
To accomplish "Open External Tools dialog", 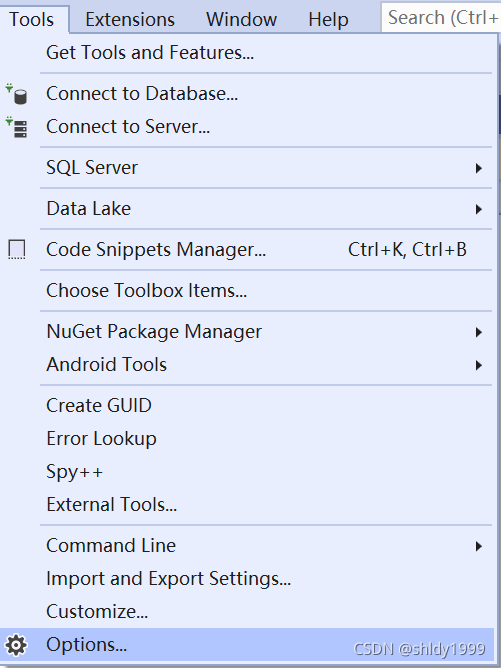I will [x=247, y=504].
